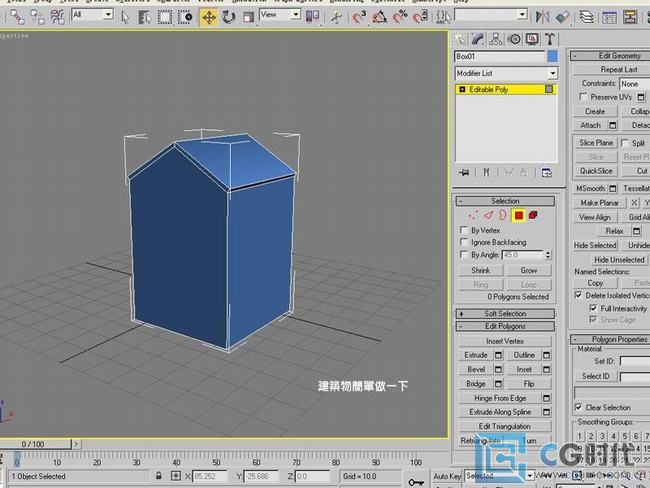Image resolution: width=650 pixels, height=488 pixels.
Task: Collapse the Selection rollout
Action: (505, 201)
